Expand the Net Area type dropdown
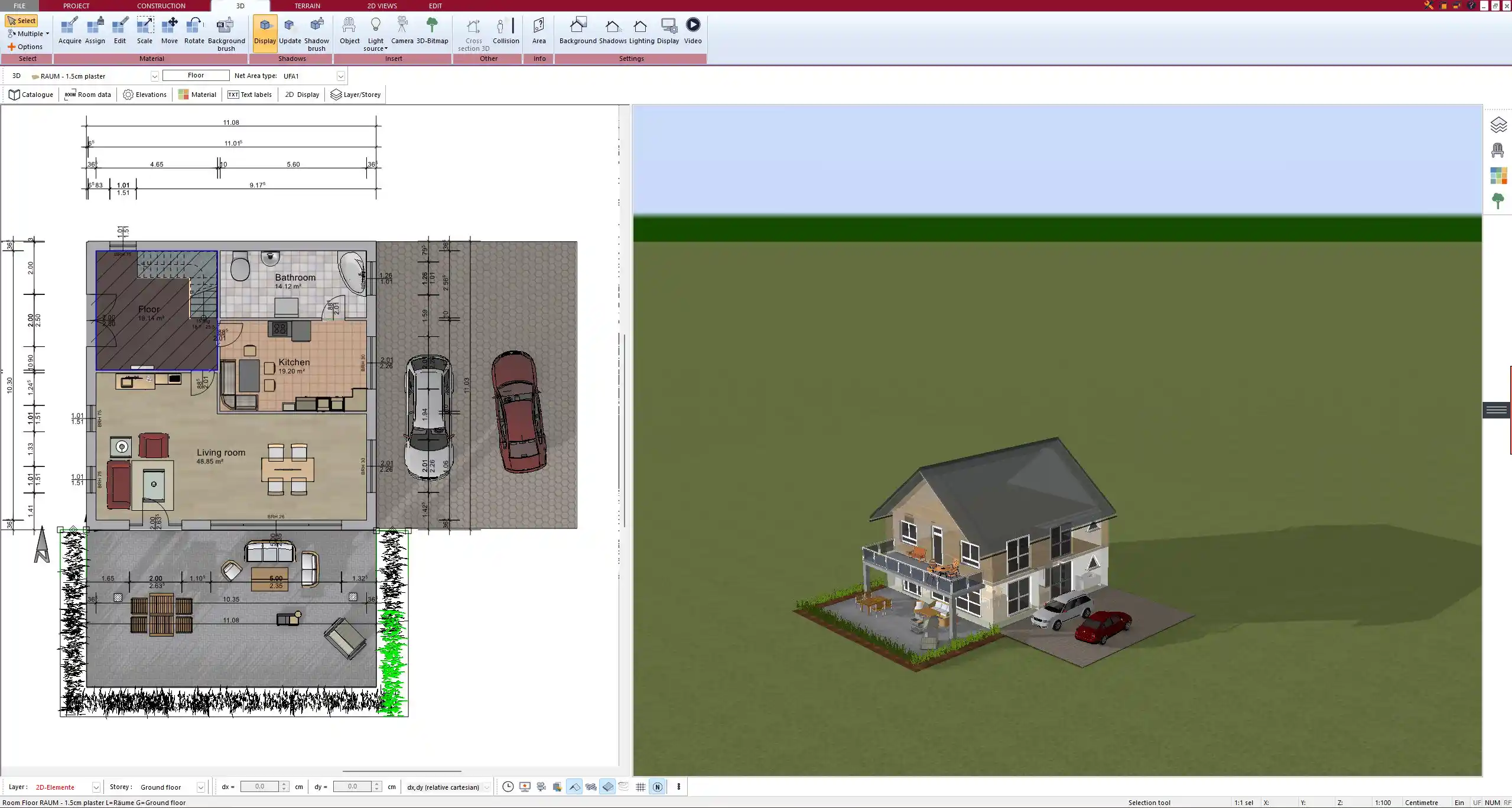The image size is (1512, 808). tap(340, 76)
